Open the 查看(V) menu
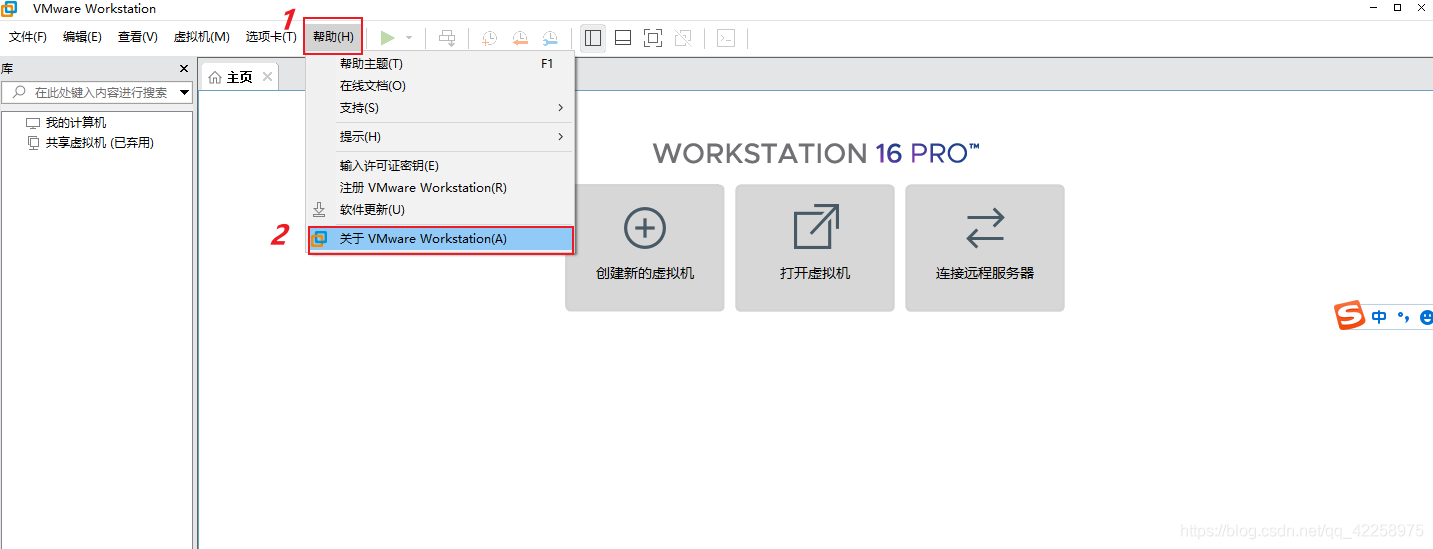Viewport: 1433px width, 549px height. [x=138, y=37]
